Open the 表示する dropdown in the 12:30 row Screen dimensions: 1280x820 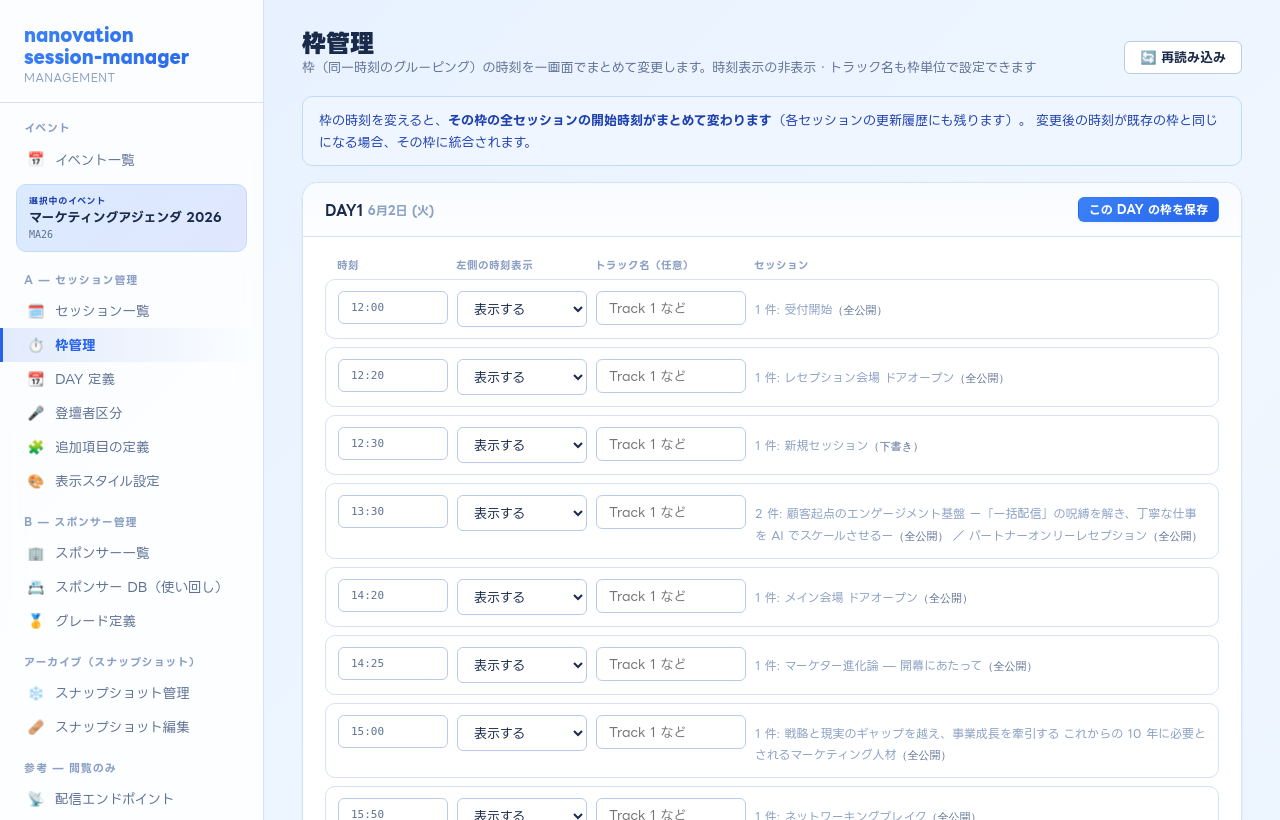[x=522, y=445]
